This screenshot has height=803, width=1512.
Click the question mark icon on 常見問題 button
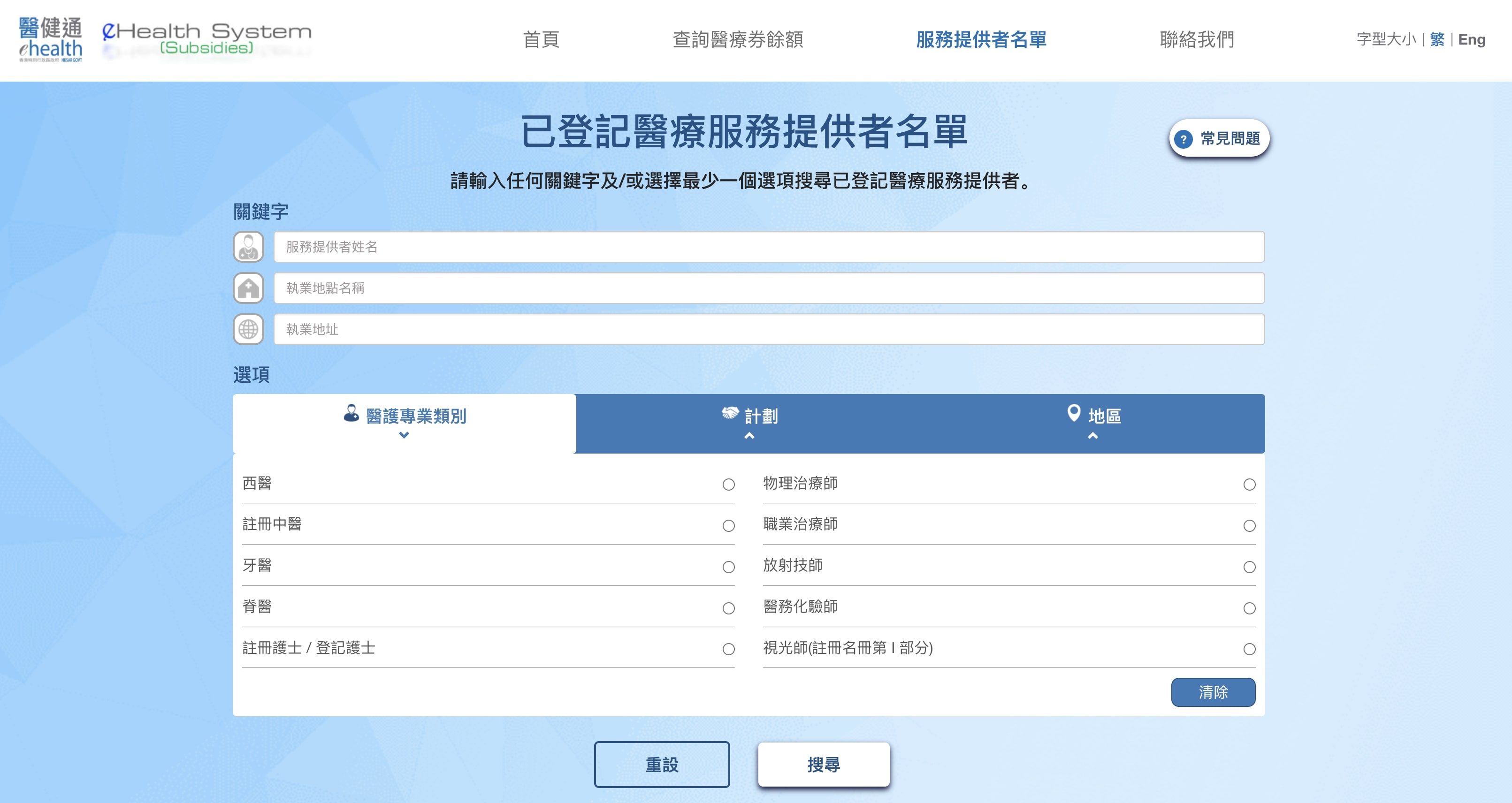pos(1184,139)
